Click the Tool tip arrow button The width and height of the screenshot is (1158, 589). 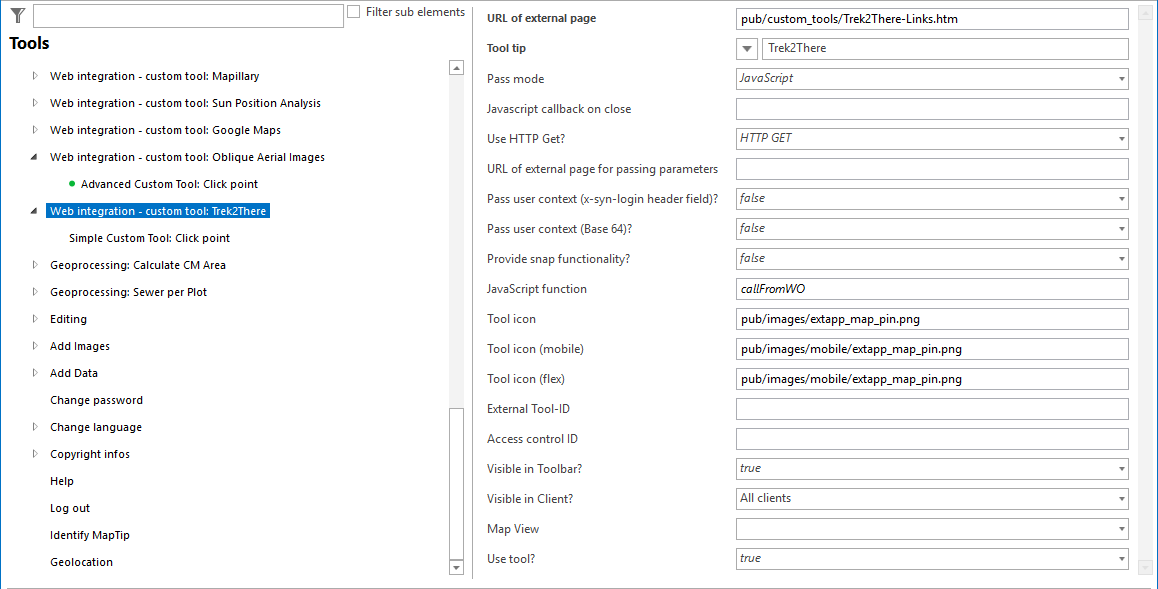747,49
